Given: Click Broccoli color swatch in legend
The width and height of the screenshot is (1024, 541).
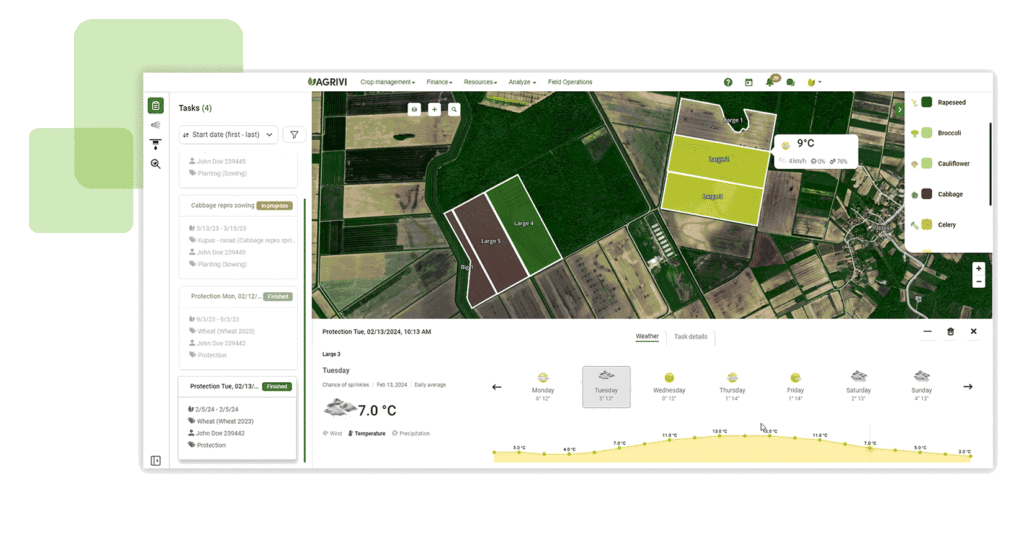Looking at the screenshot, I should [927, 133].
